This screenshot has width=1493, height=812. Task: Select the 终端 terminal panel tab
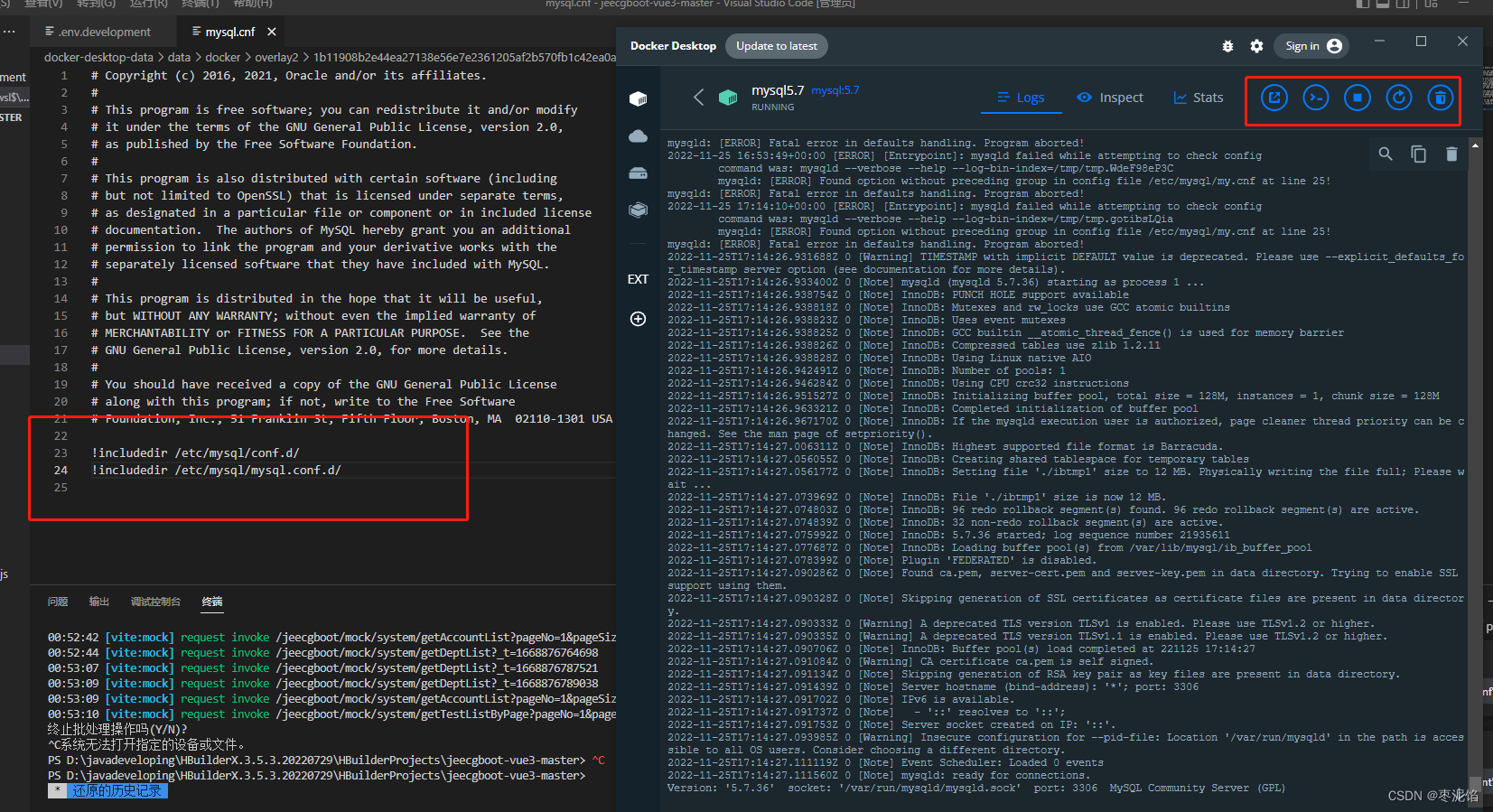click(212, 602)
